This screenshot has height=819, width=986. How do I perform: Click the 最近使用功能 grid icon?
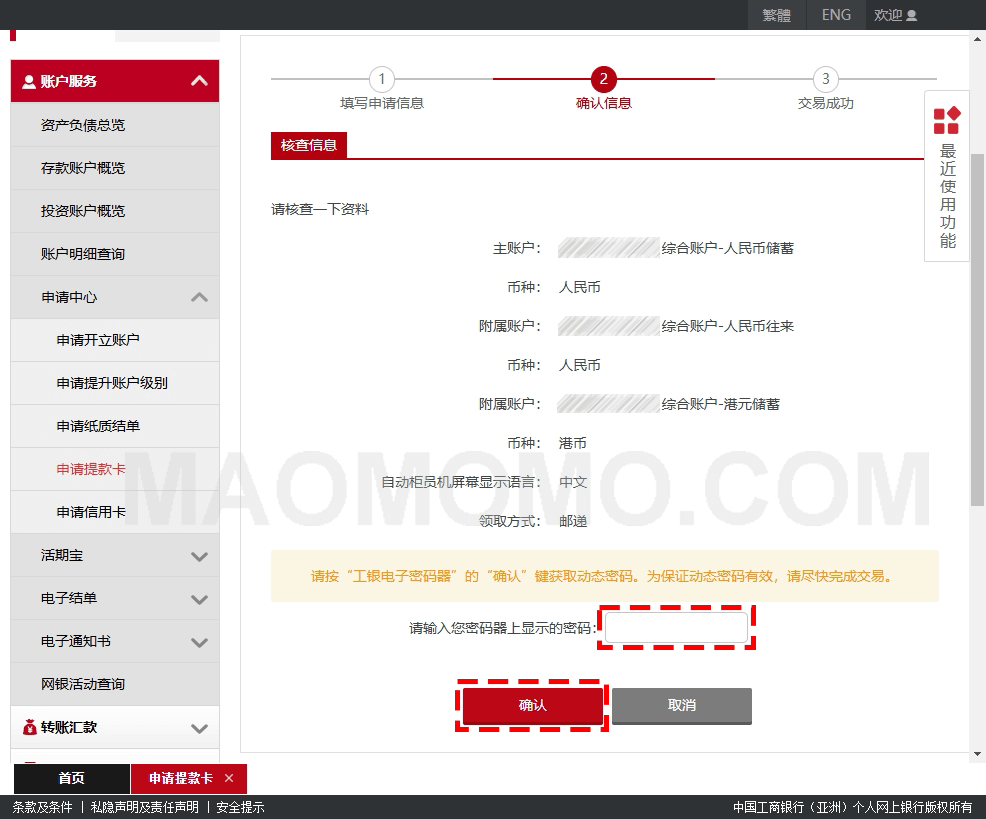pos(946,120)
